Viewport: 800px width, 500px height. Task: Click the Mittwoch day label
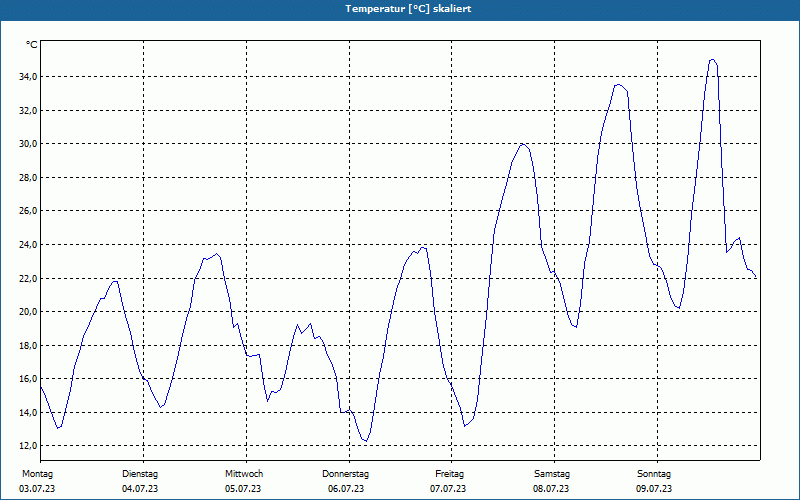coord(244,474)
